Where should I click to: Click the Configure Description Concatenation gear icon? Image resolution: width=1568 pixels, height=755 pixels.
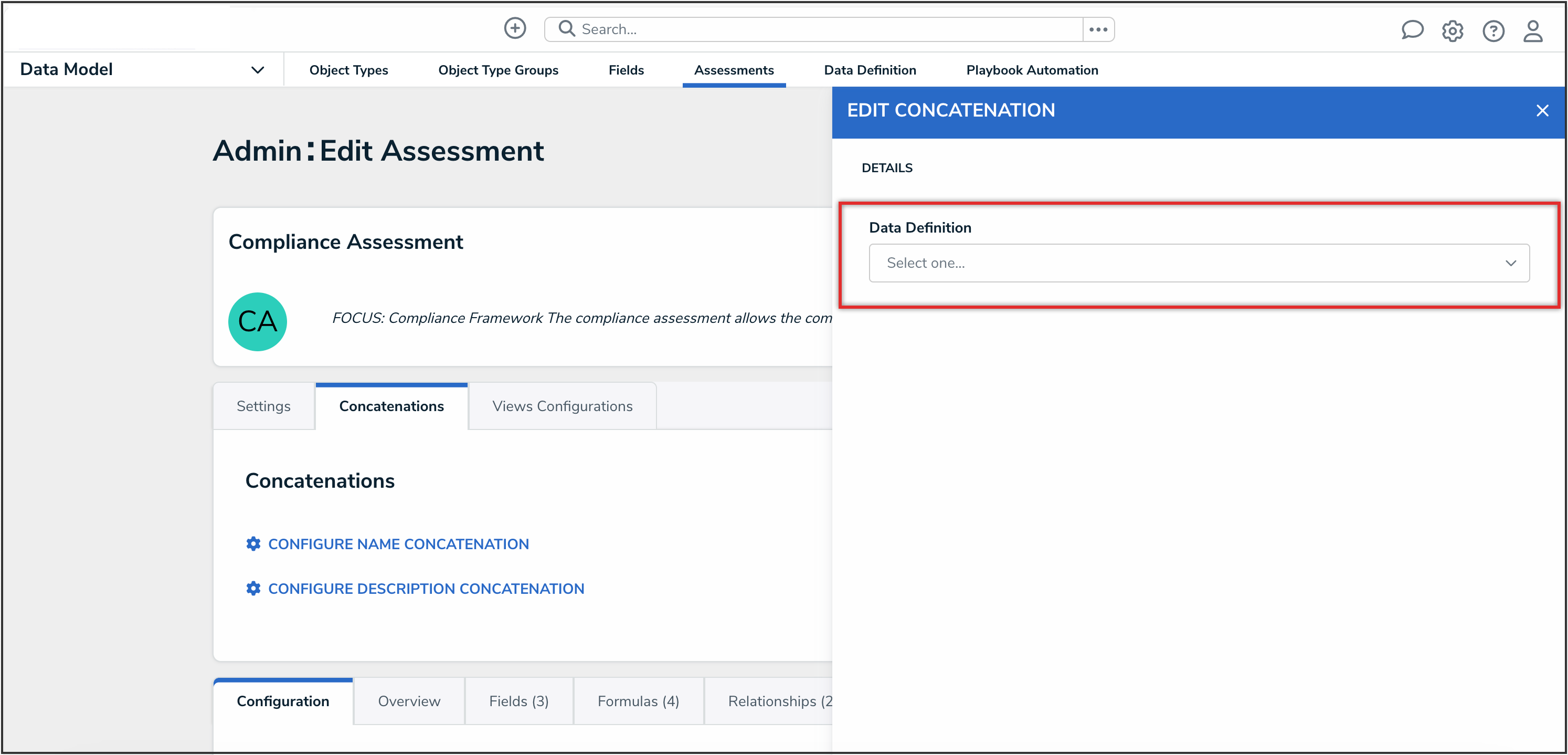pyautogui.click(x=253, y=588)
